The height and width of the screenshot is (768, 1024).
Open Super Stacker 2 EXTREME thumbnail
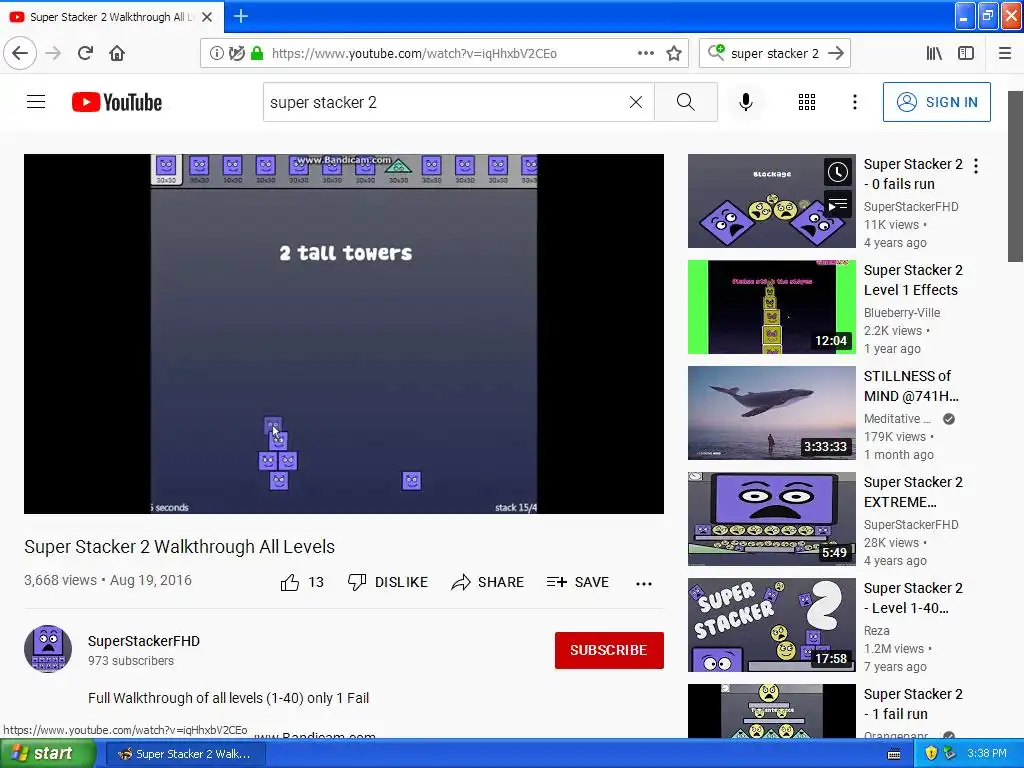pos(771,519)
